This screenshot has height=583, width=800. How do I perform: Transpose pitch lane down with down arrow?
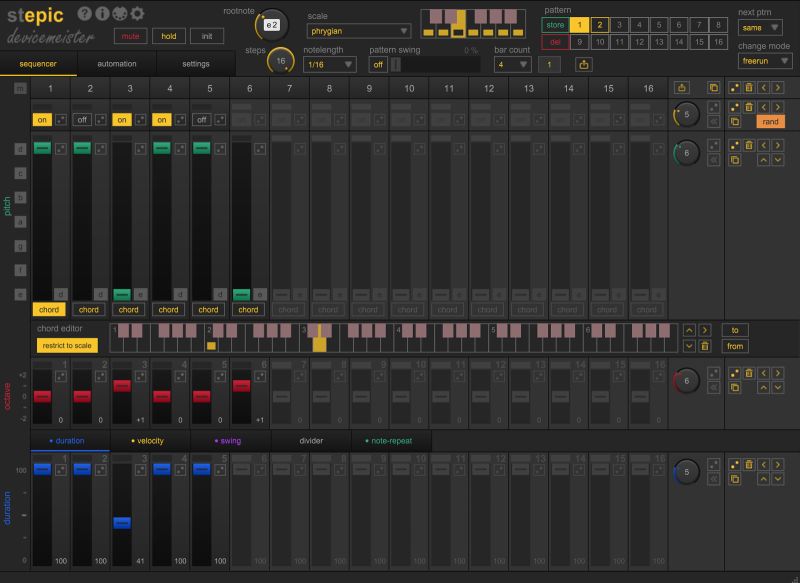pos(778,160)
